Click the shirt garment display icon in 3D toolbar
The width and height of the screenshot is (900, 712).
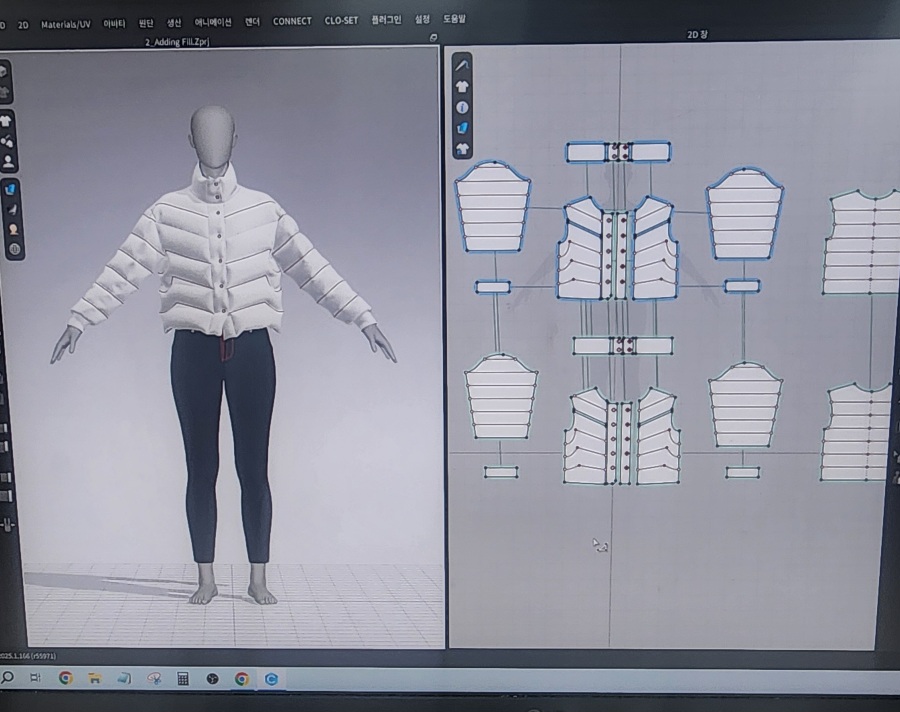pyautogui.click(x=7, y=121)
